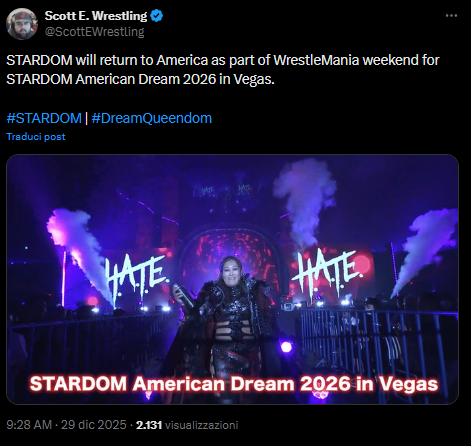
Task: Open Scott E. Wrestling's profile avatar
Action: click(22, 24)
